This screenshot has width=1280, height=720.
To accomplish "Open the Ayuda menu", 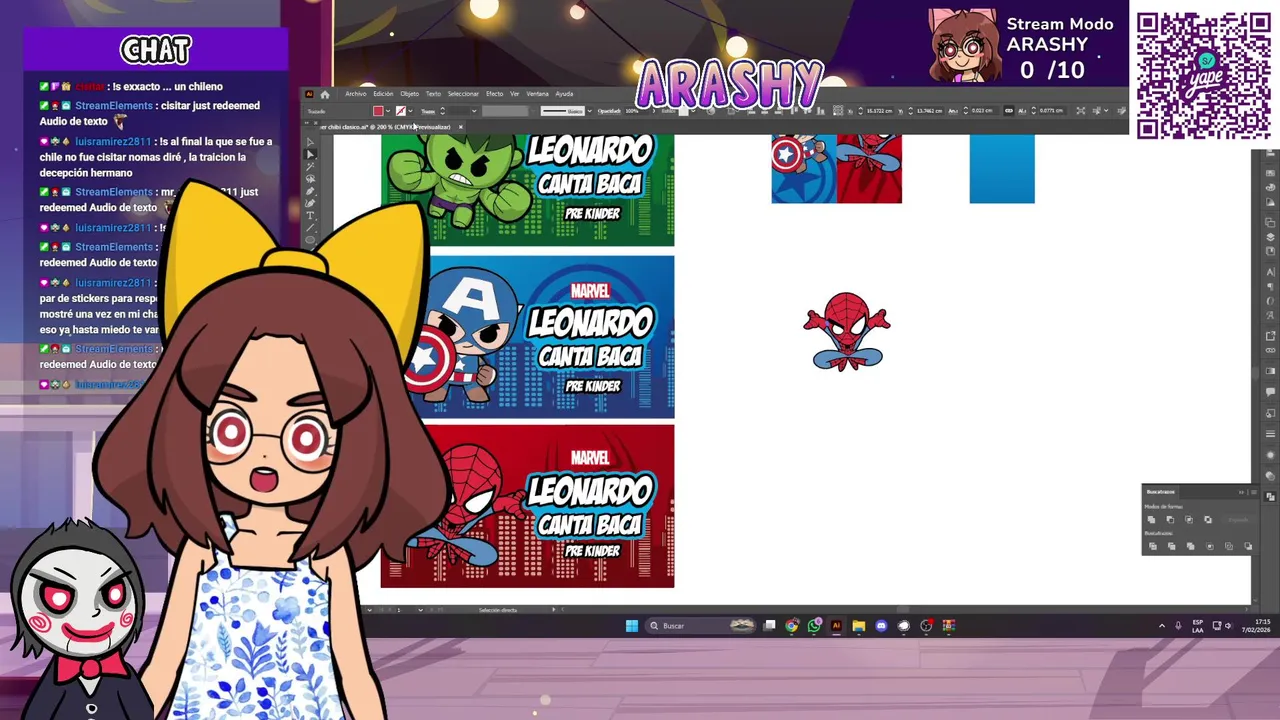I will (x=564, y=94).
